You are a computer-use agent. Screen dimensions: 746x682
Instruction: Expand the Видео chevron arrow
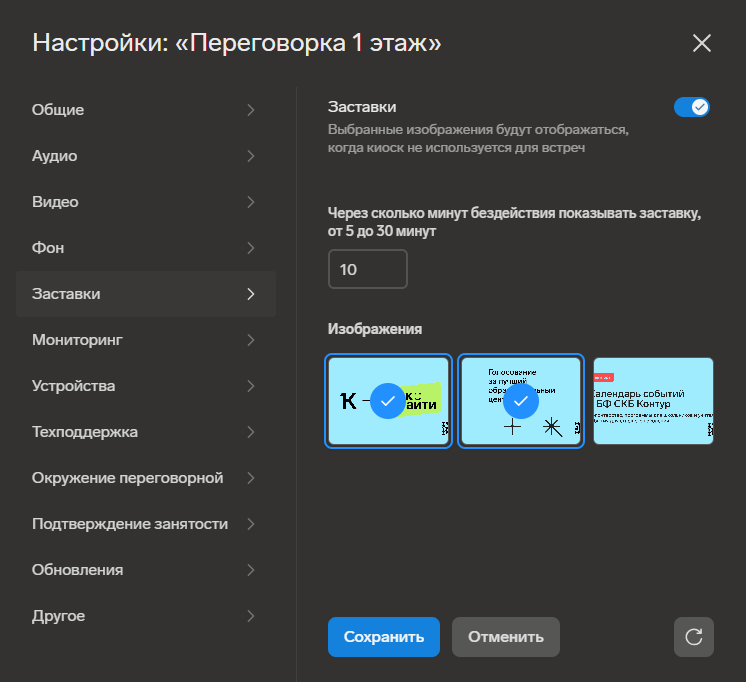251,202
